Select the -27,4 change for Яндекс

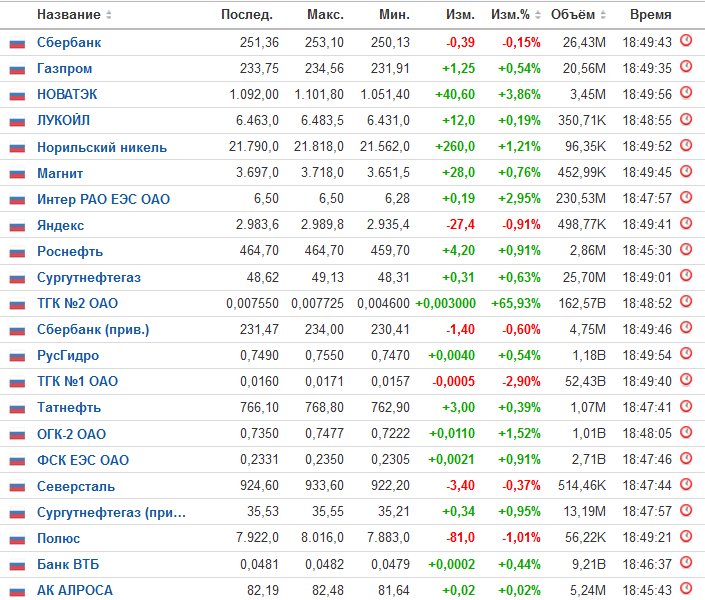click(x=460, y=224)
